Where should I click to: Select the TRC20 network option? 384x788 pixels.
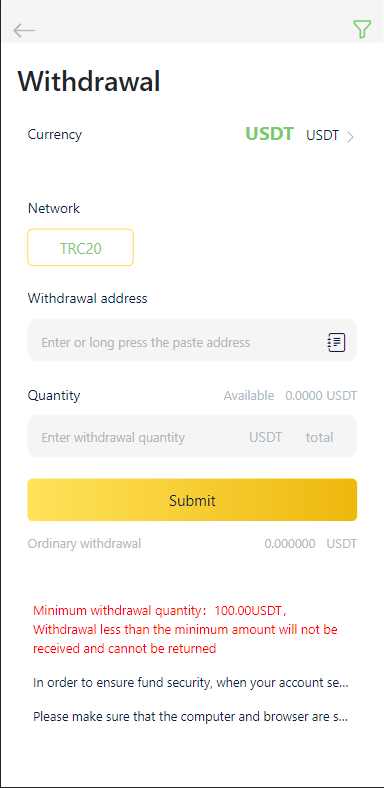point(80,247)
